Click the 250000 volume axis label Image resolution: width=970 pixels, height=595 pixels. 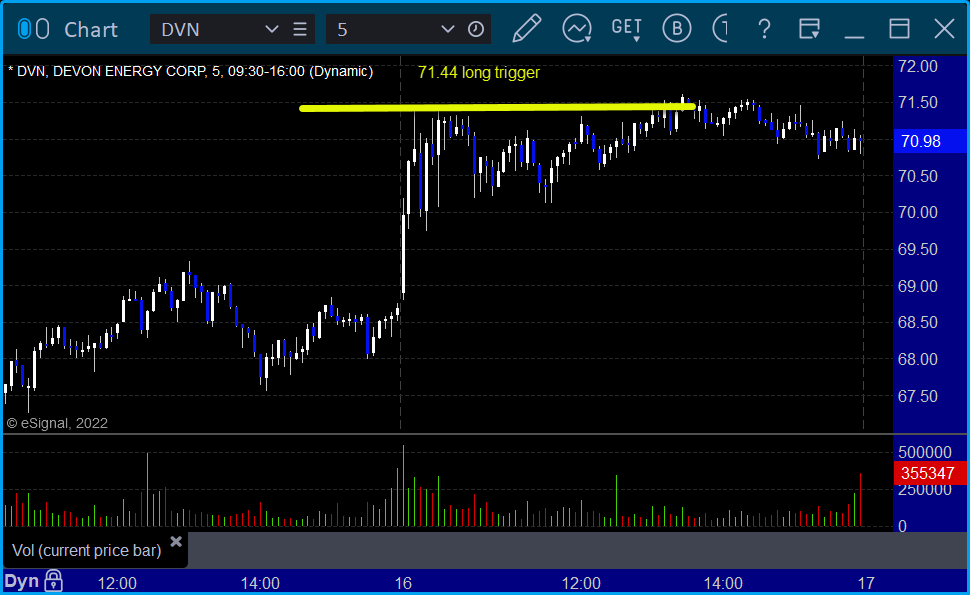(925, 490)
